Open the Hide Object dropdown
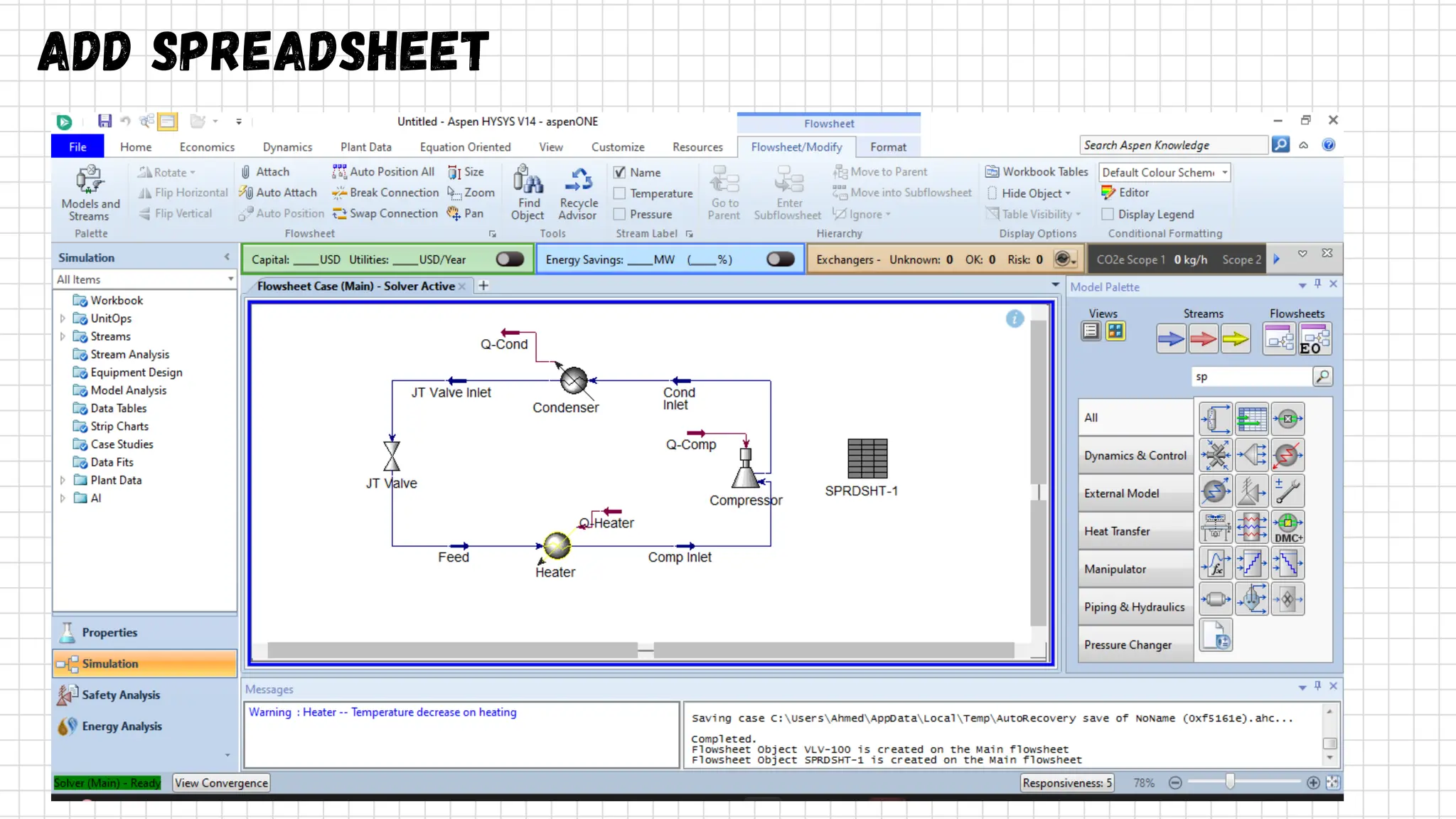The height and width of the screenshot is (819, 1456). (x=1029, y=193)
